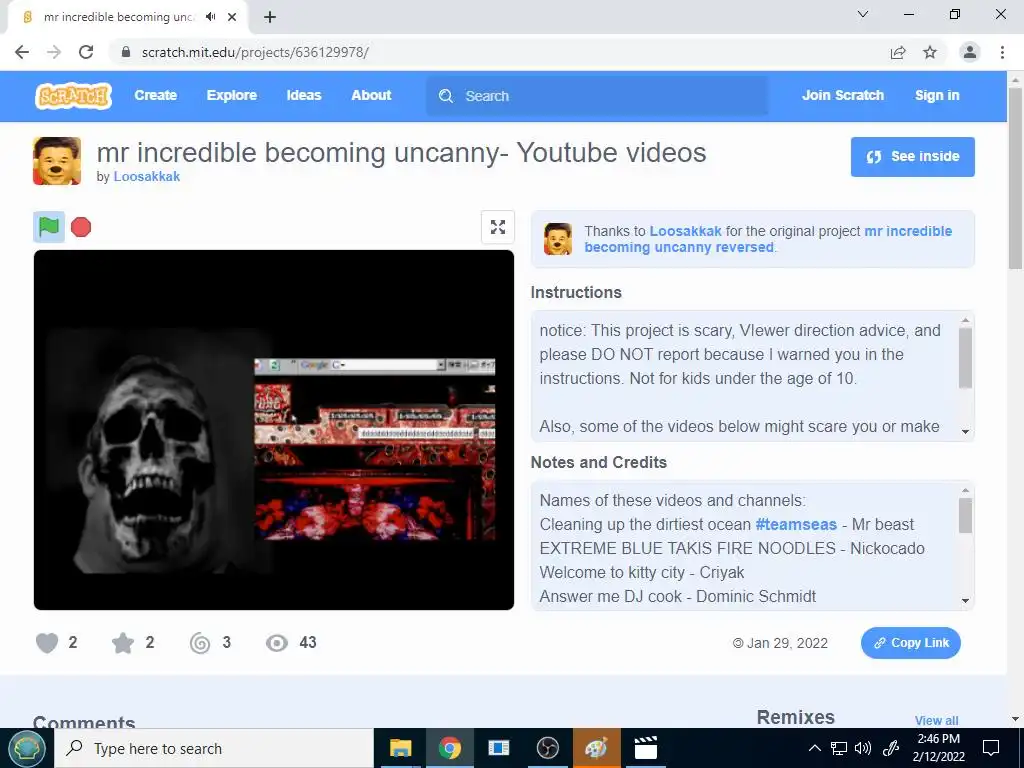
Task: Open the Create menu item
Action: pos(155,95)
